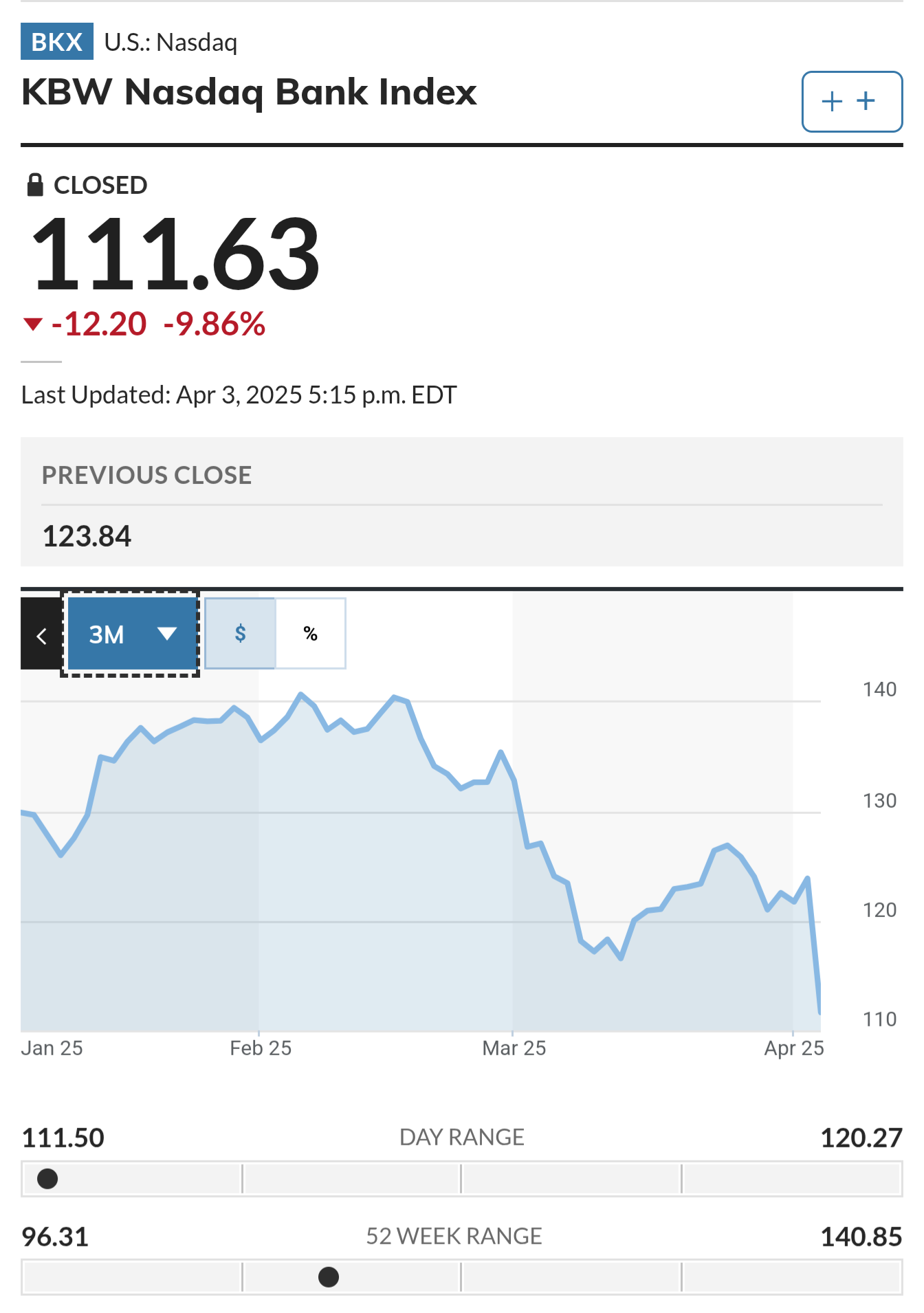Click the 52 week high value 140.85
Image resolution: width=924 pixels, height=1313 pixels.
click(x=861, y=1237)
